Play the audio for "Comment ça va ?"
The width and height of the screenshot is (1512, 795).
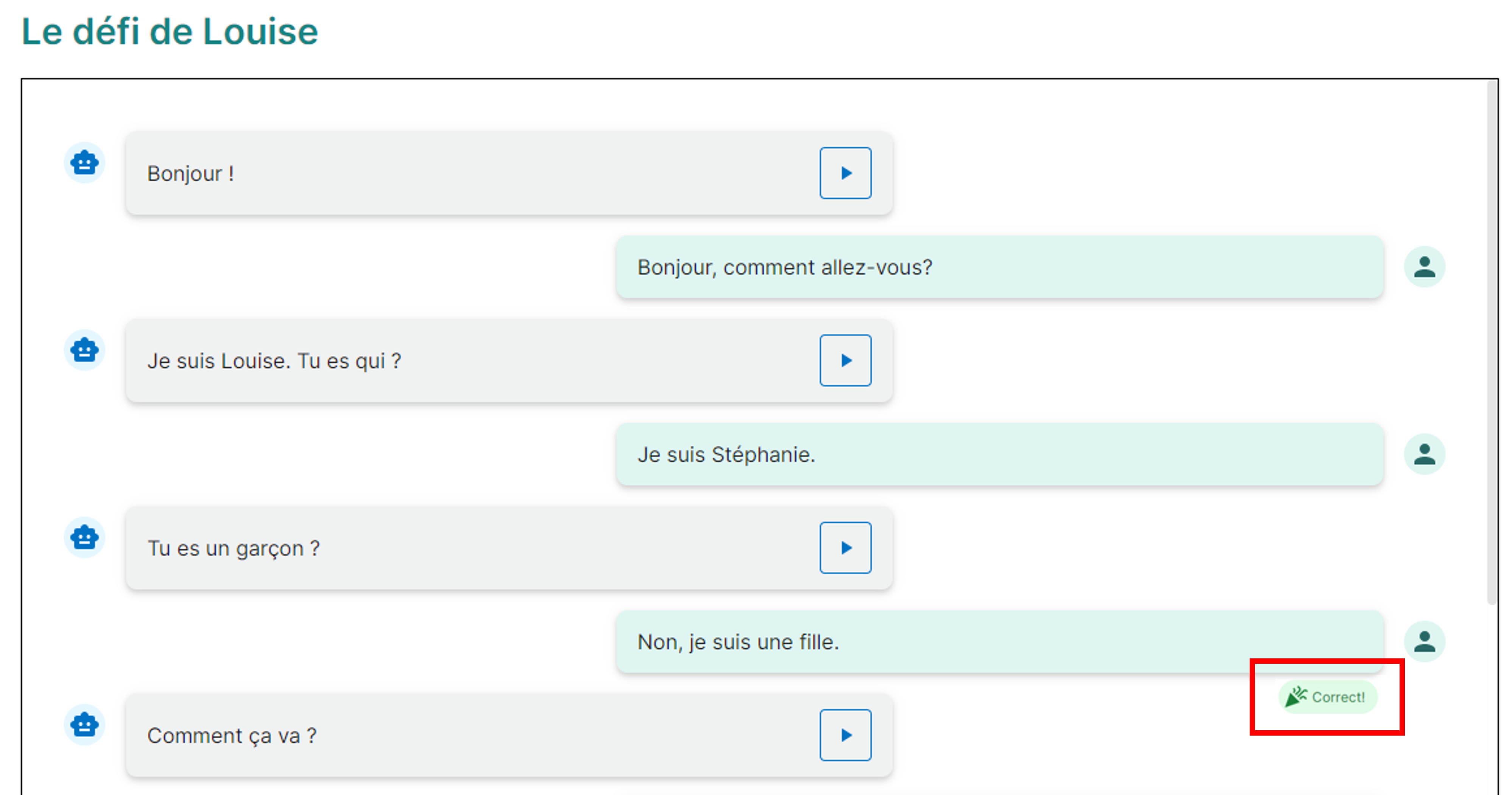845,734
